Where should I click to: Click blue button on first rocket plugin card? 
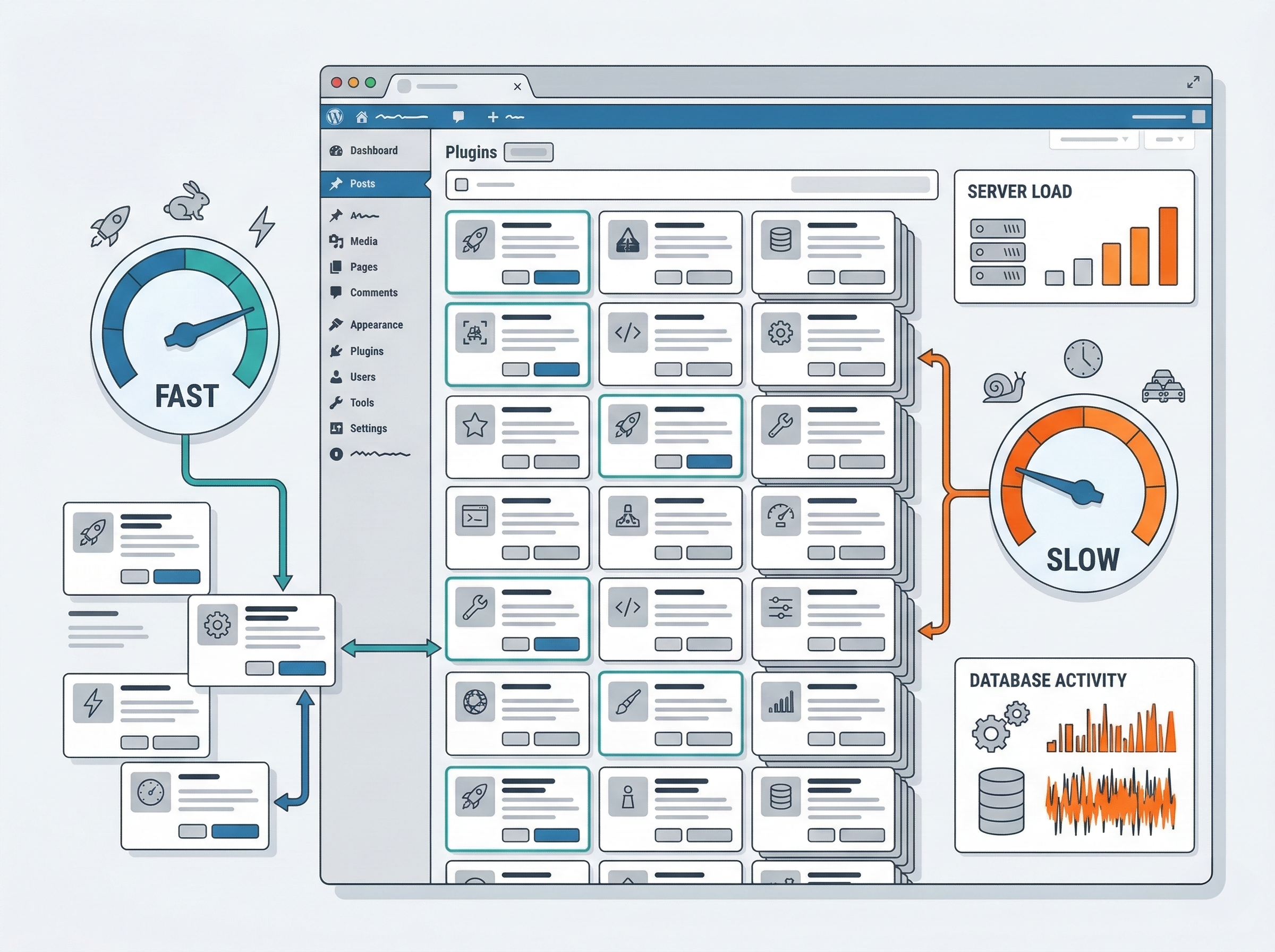pyautogui.click(x=556, y=277)
